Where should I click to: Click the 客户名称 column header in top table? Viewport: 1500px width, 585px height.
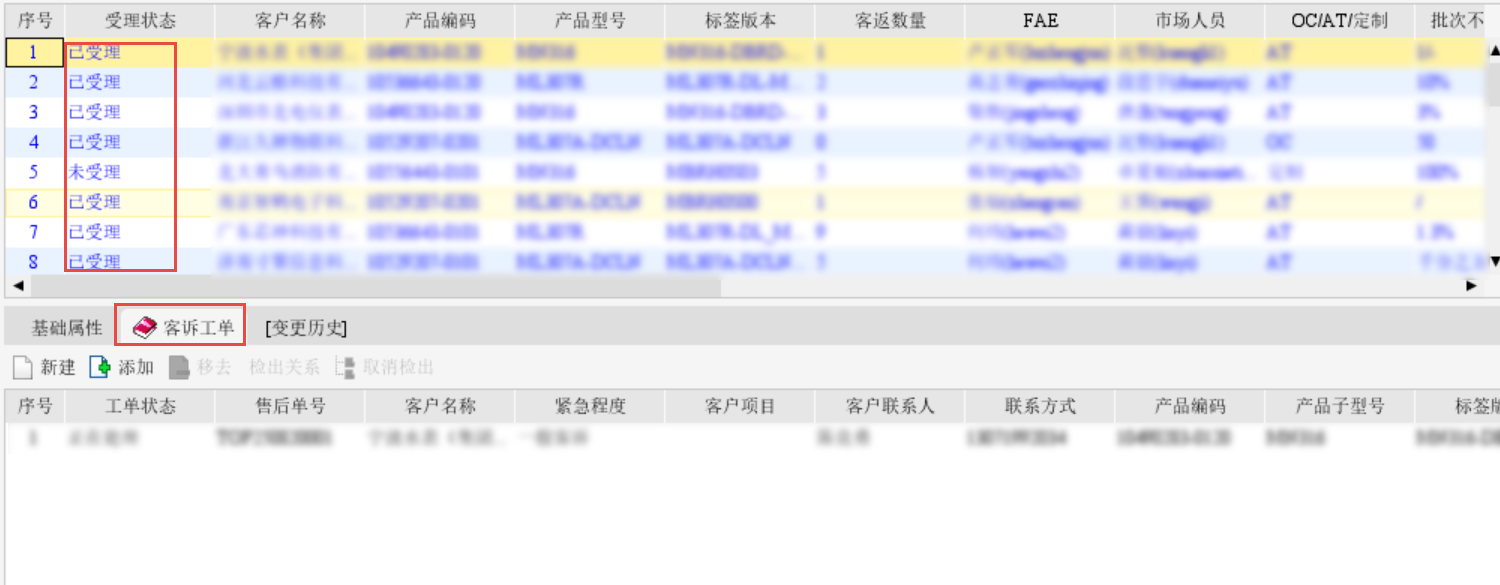coord(290,21)
